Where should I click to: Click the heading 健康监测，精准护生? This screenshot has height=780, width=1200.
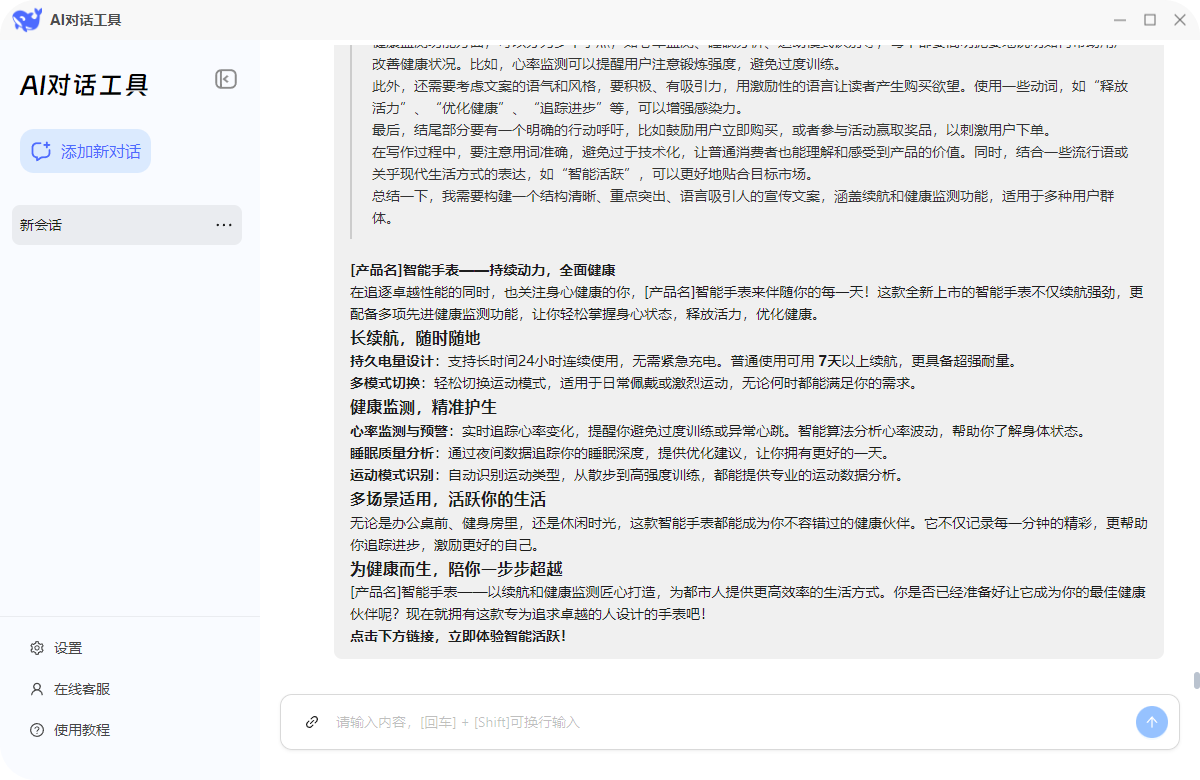(423, 407)
